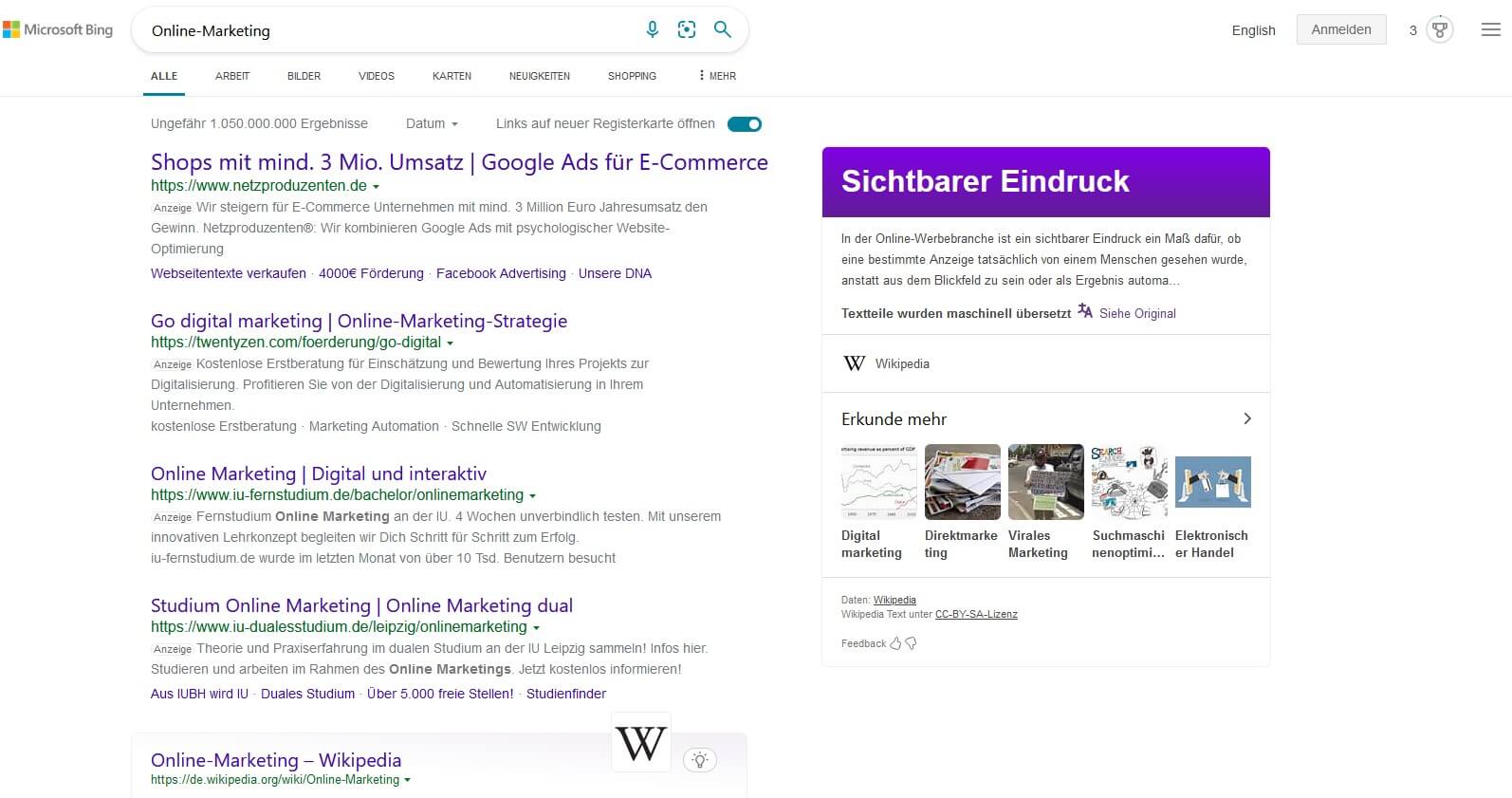
Task: Switch to the ARBEIT tab
Action: pyautogui.click(x=232, y=76)
